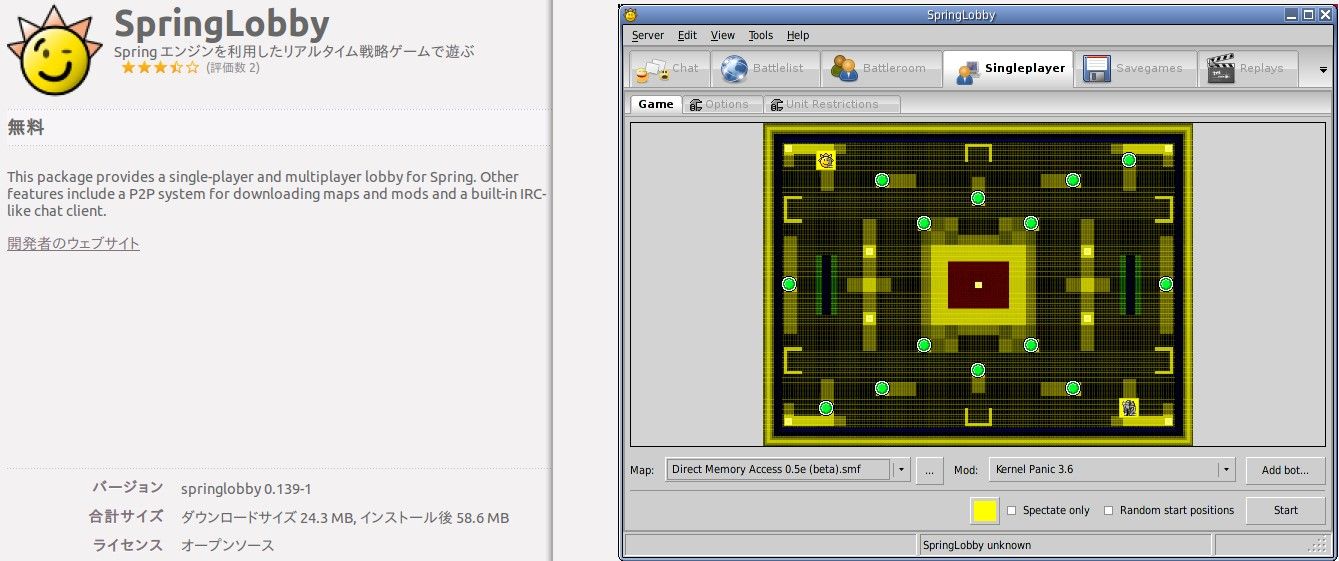The width and height of the screenshot is (1339, 561).
Task: Click the Map dropdown arrow button
Action: click(901, 469)
